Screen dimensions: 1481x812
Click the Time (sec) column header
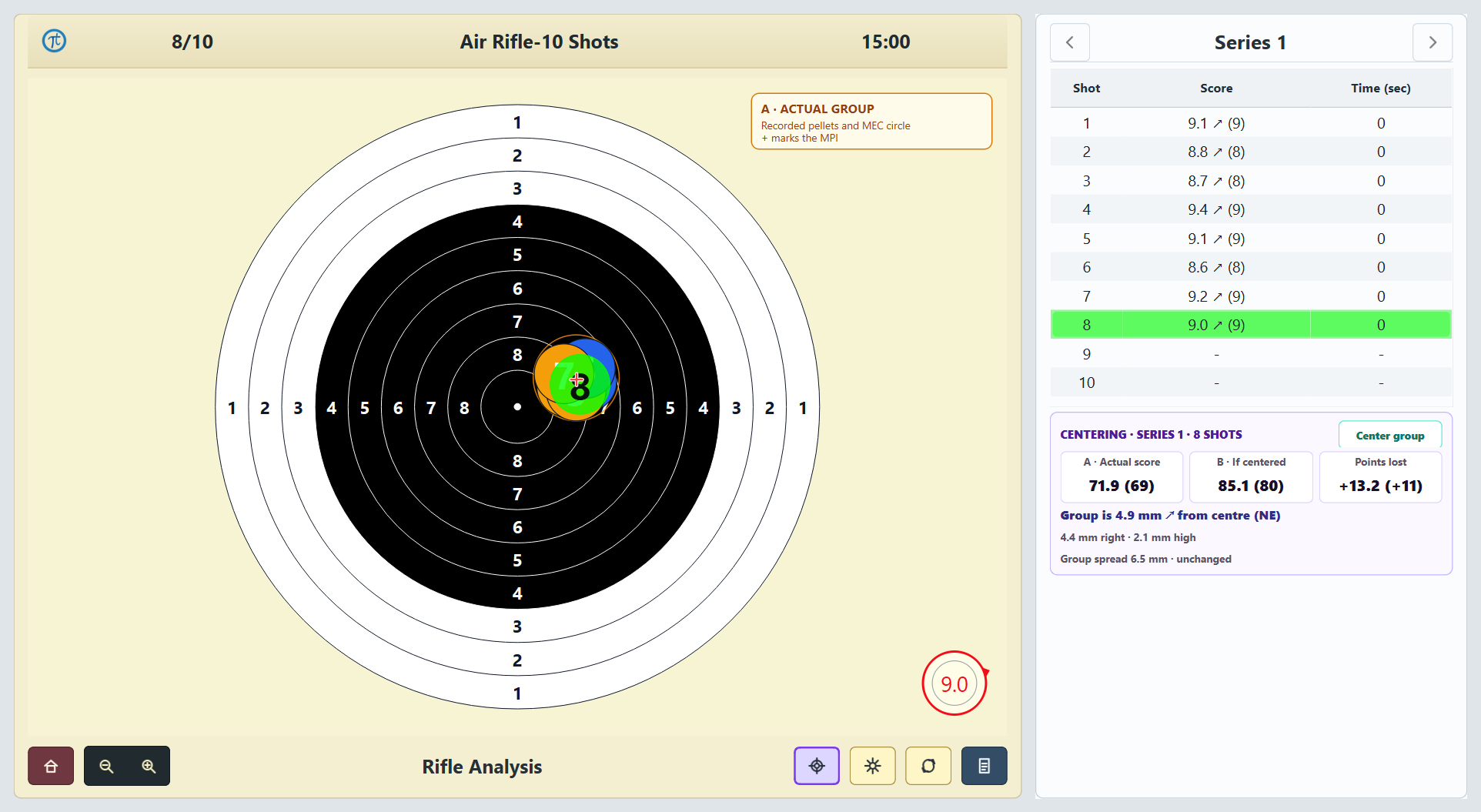[x=1381, y=89]
